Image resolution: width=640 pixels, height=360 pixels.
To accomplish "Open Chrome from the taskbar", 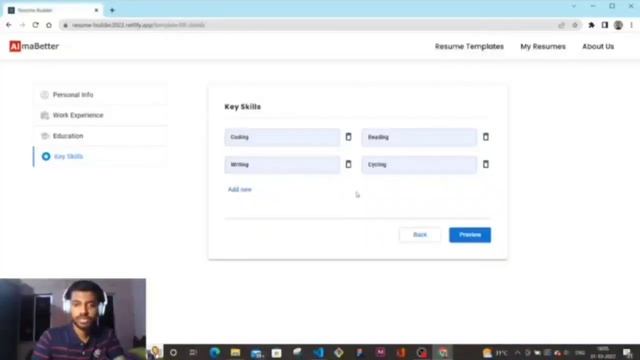I will tap(443, 353).
